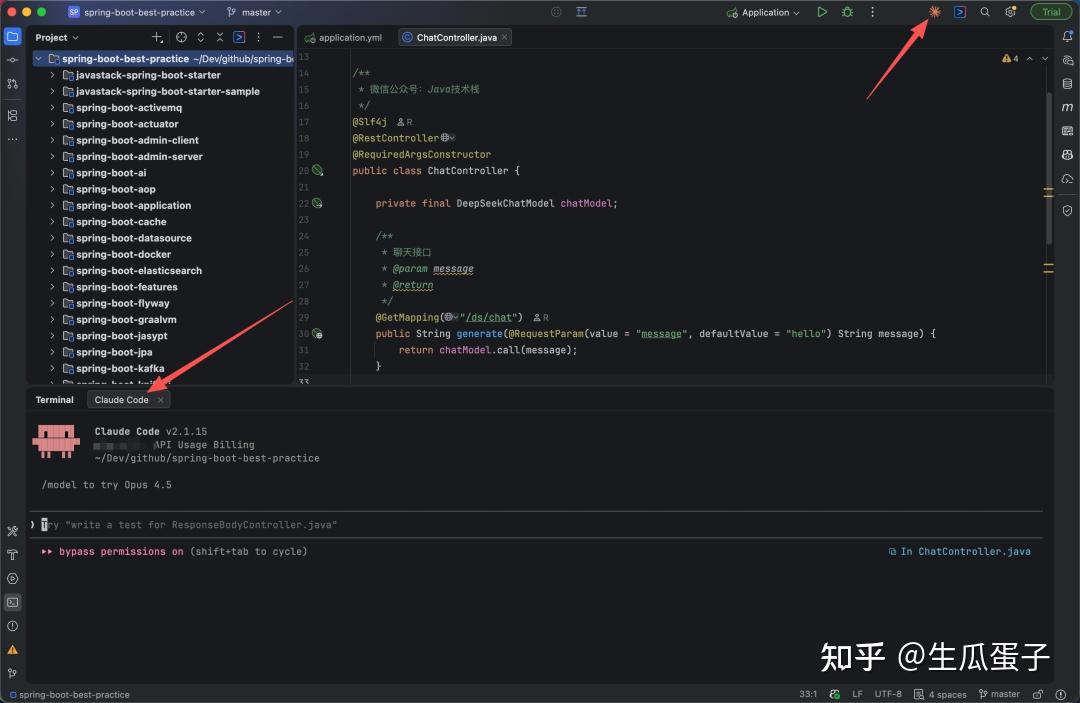Open the project name dropdown in title bar
Viewport: 1080px width, 703px height.
137,12
